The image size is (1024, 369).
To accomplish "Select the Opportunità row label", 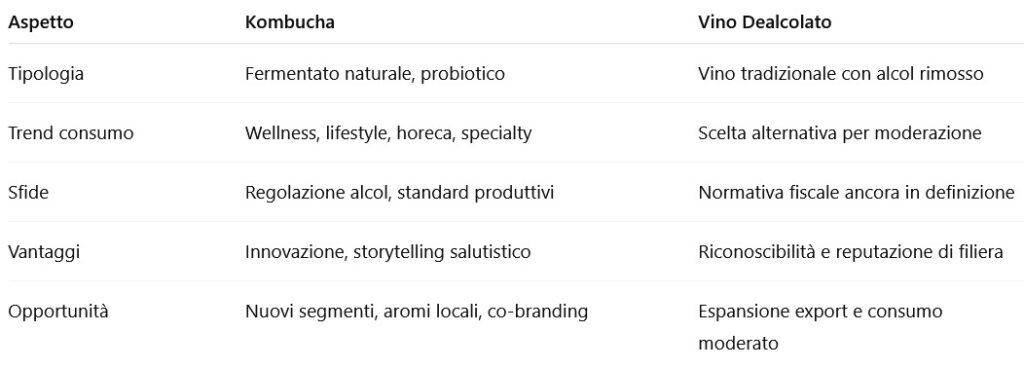I will (58, 312).
